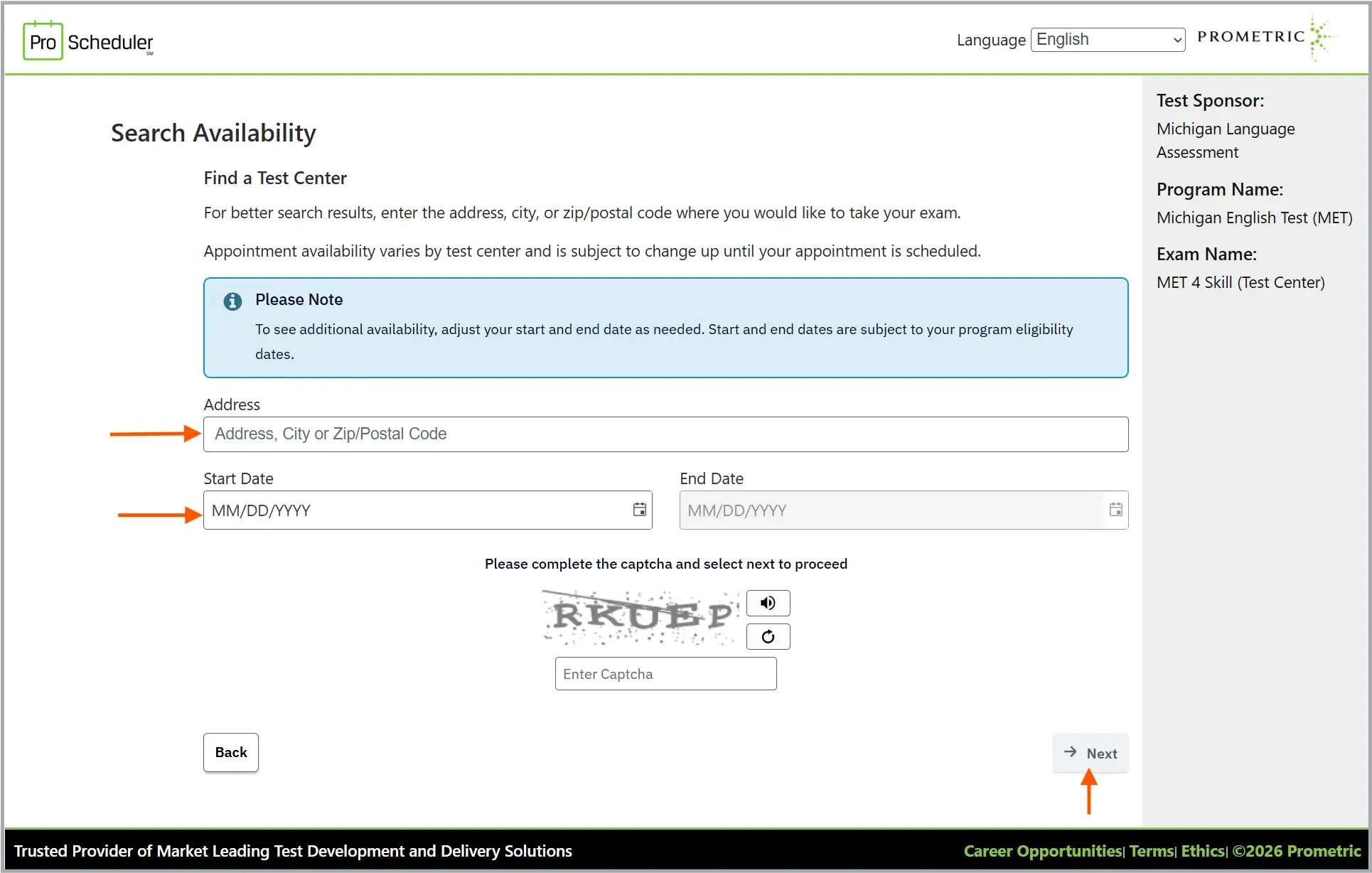Image resolution: width=1372 pixels, height=873 pixels.
Task: Open the Ethics footer link
Action: tap(1203, 851)
